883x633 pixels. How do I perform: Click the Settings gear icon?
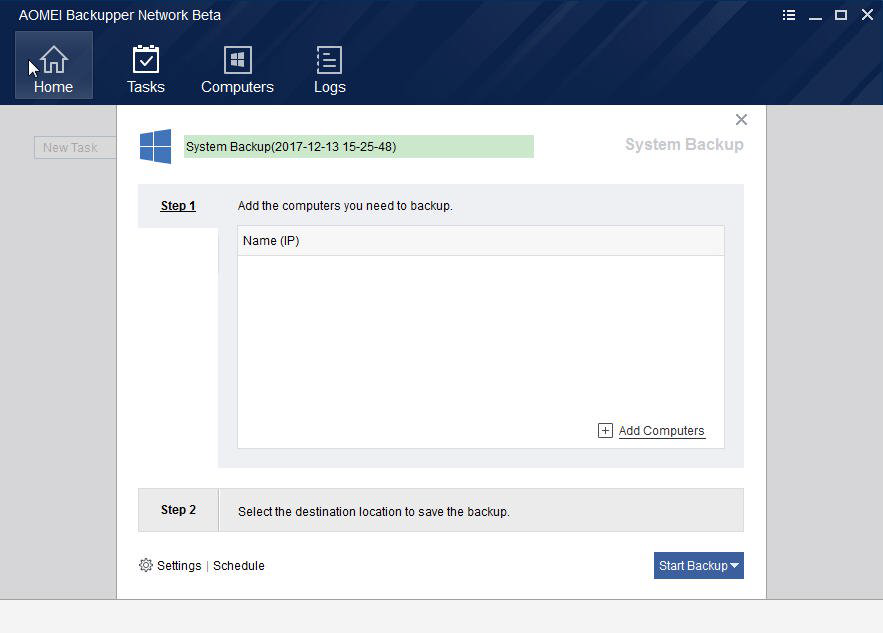pos(146,565)
